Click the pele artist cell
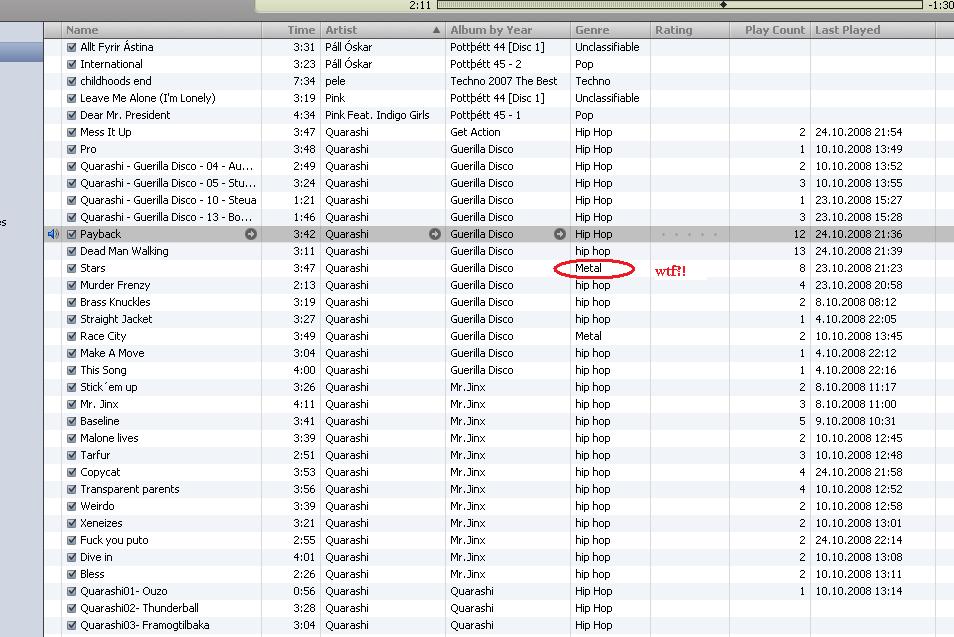 coord(335,81)
